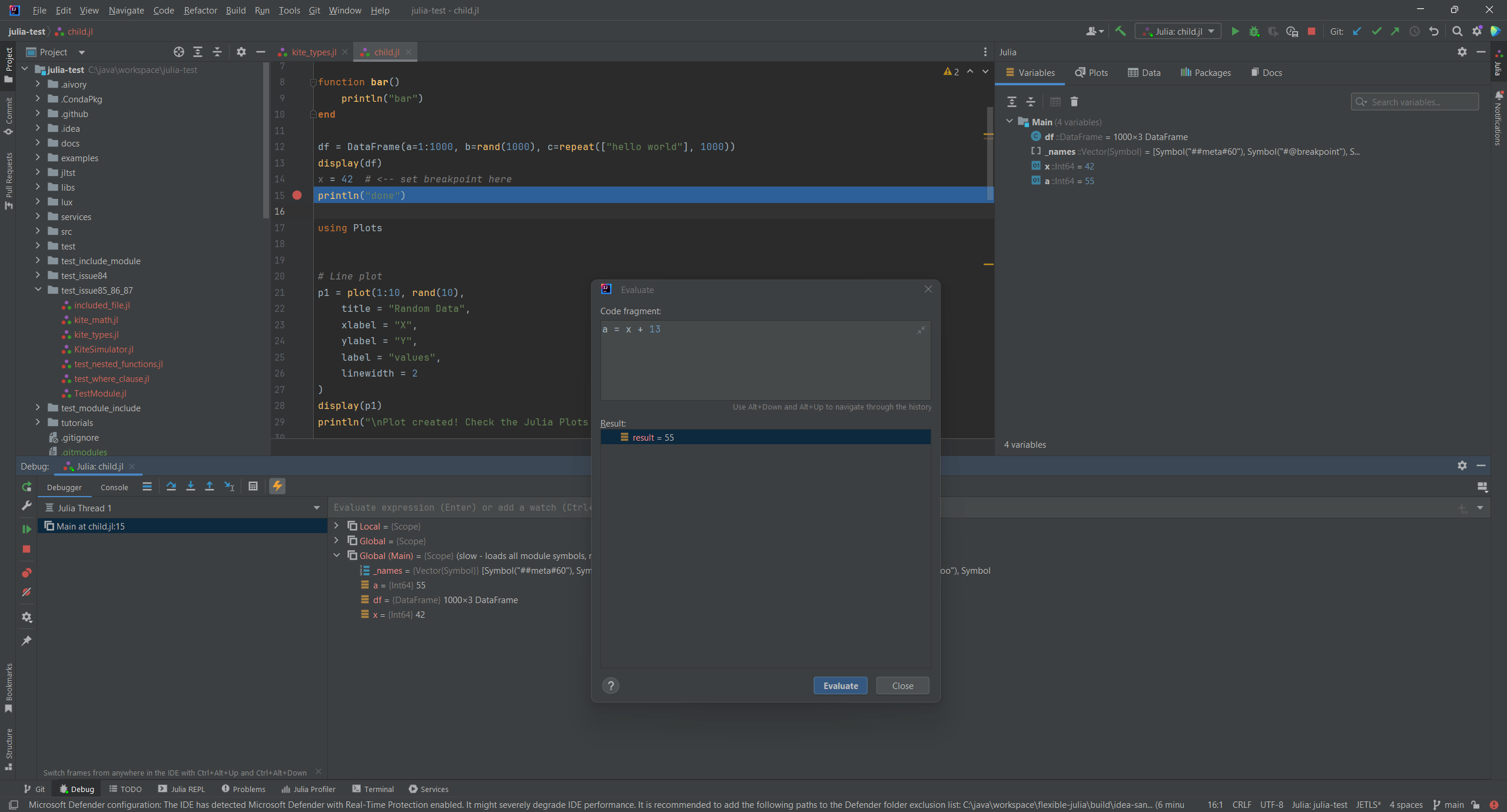View breakpoints with the double red circle icon
Viewport: 1507px width, 812px height.
point(26,573)
